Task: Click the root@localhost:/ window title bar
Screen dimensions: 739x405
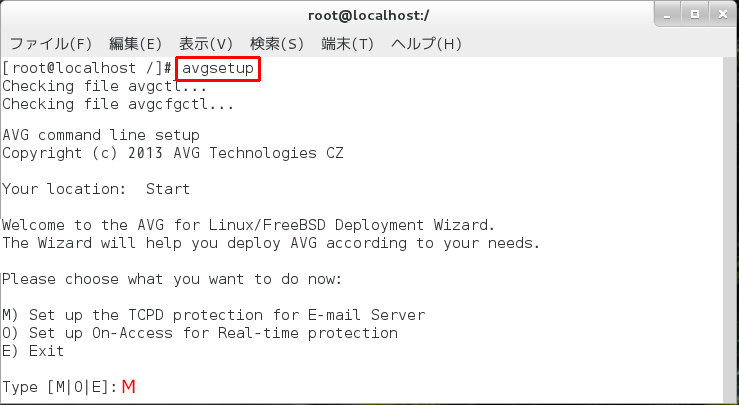Action: coord(369,14)
